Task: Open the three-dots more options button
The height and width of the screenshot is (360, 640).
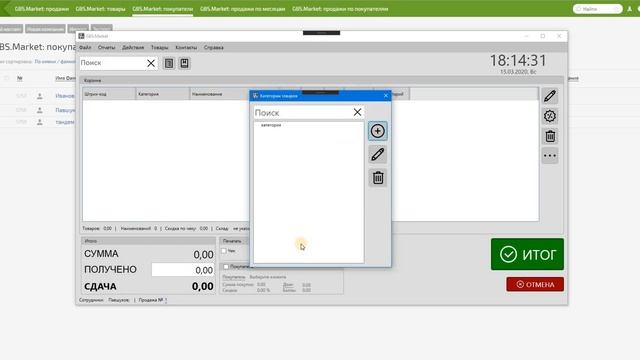Action: pyautogui.click(x=550, y=156)
